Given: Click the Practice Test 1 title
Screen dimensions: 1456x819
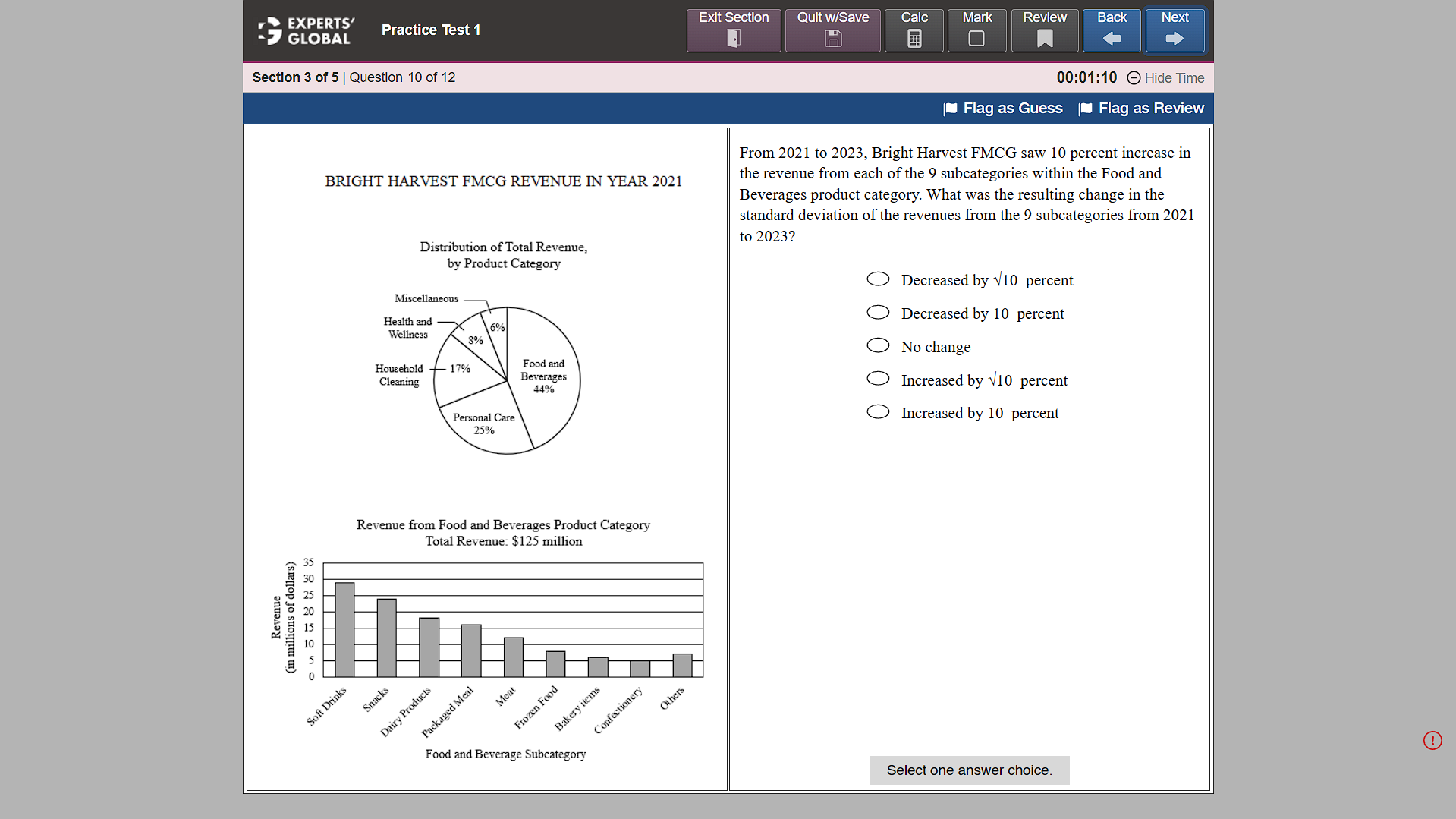Looking at the screenshot, I should pyautogui.click(x=430, y=30).
